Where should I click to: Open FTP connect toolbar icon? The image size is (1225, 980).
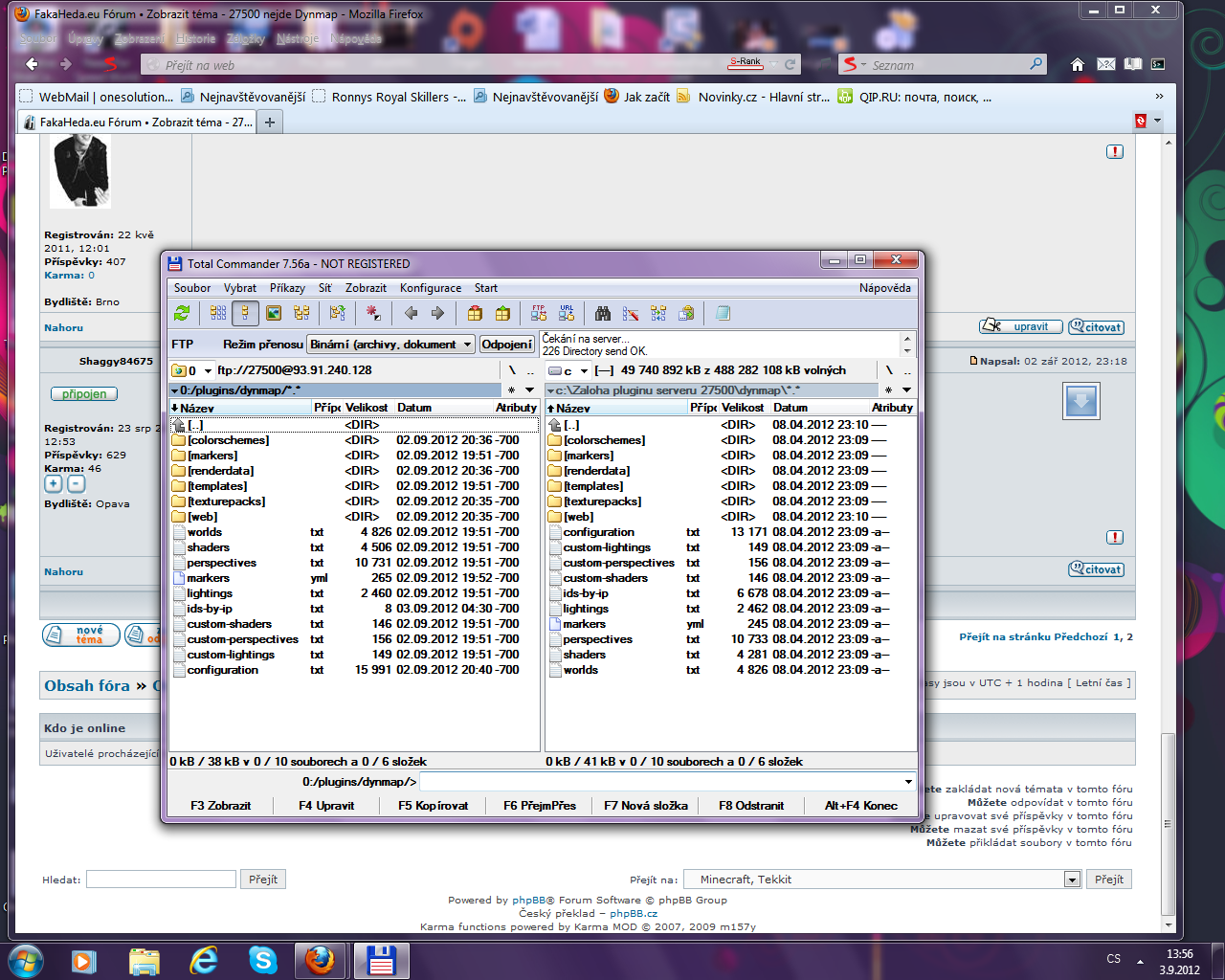click(539, 313)
